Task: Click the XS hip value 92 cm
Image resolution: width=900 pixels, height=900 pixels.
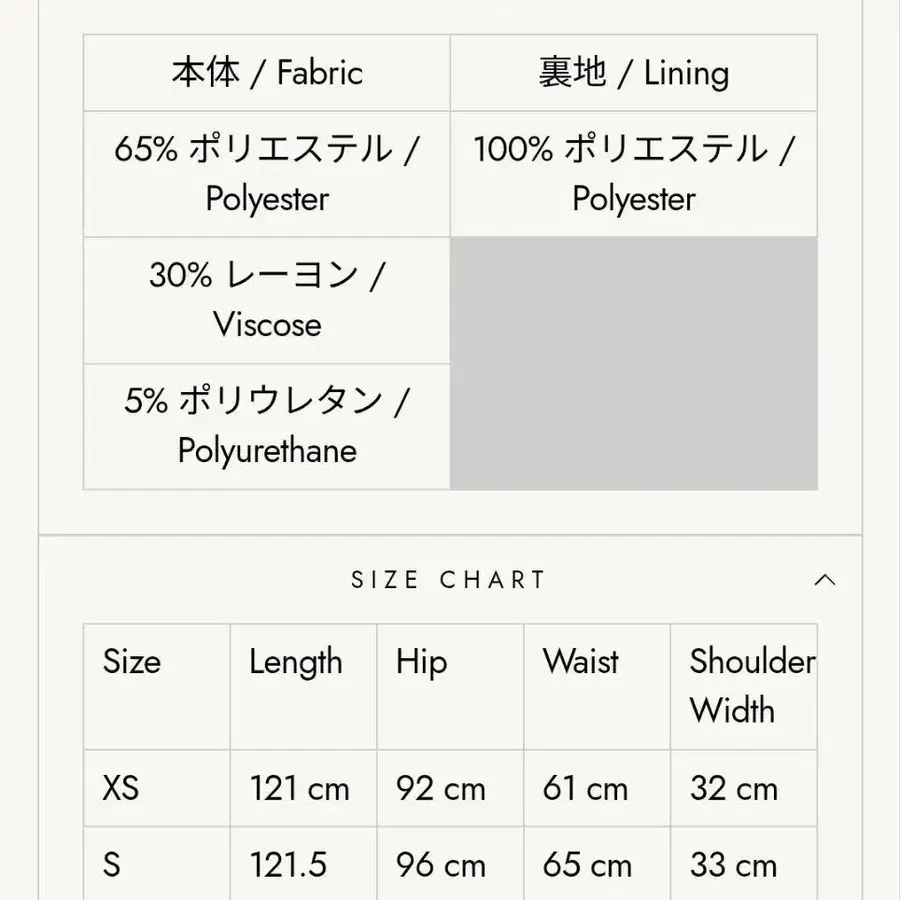Action: (441, 788)
